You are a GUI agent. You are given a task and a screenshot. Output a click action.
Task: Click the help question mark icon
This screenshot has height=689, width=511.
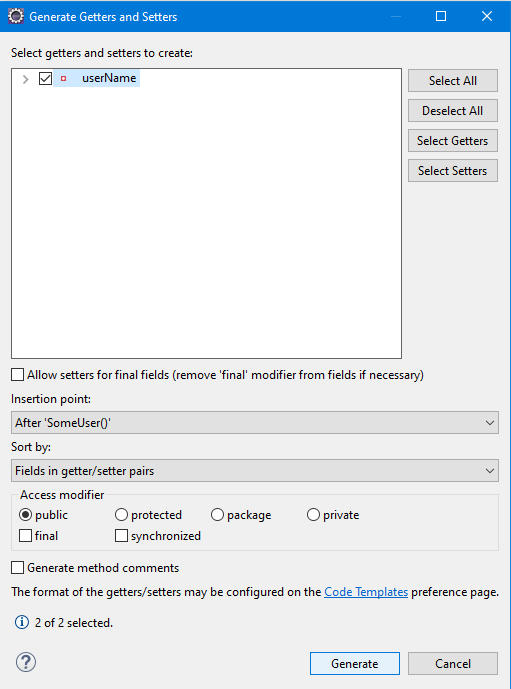26,662
